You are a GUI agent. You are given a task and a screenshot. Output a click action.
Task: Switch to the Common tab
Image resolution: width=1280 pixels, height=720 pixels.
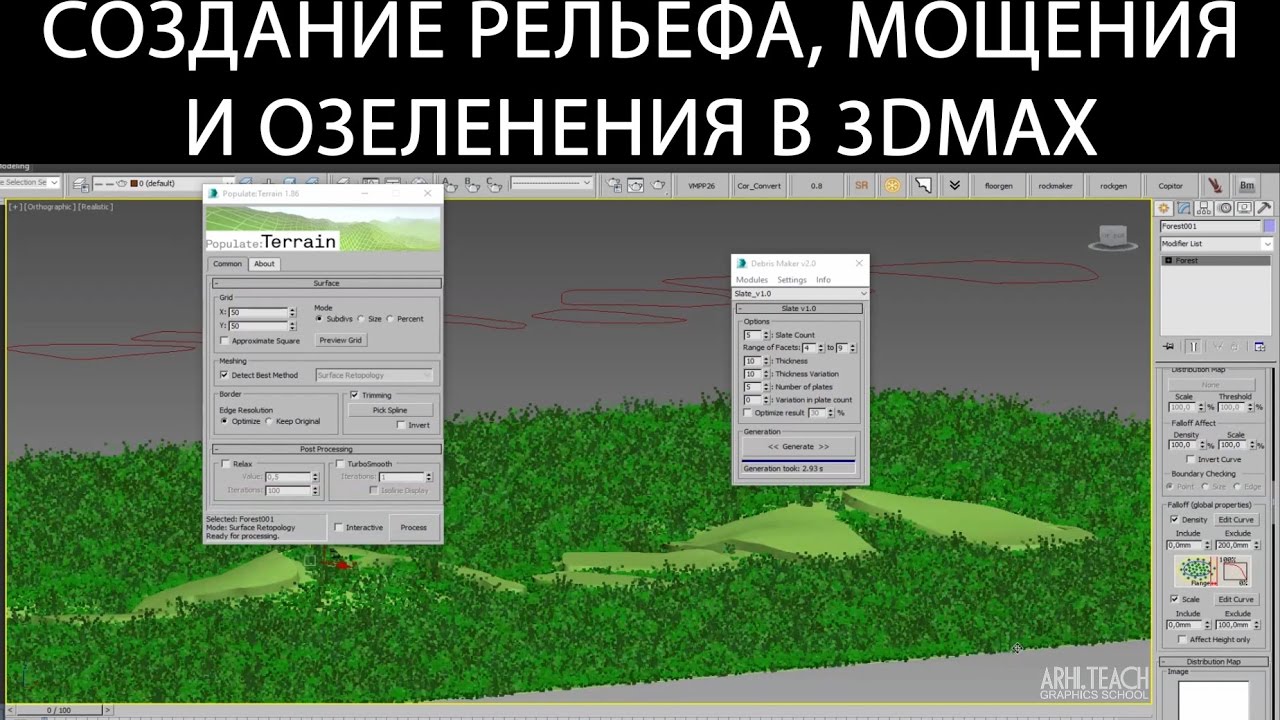[x=227, y=264]
